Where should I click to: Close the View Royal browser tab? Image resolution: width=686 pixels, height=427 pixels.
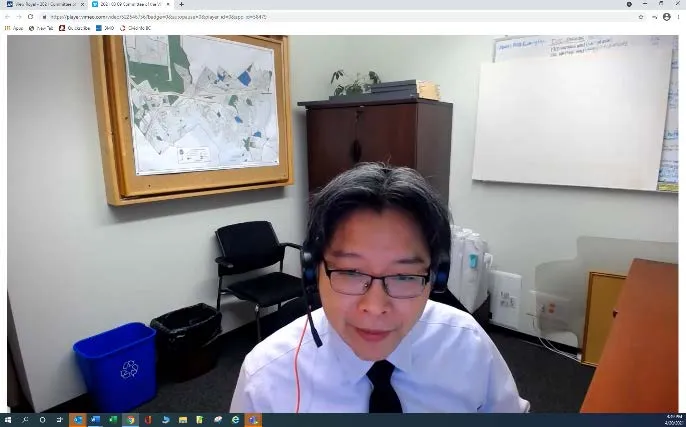(x=83, y=4)
